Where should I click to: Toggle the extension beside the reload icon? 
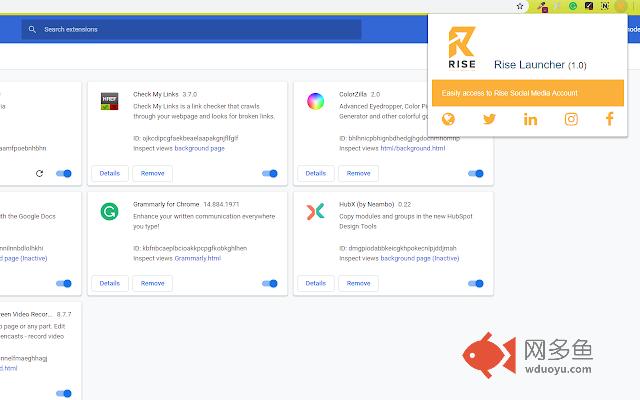click(64, 173)
